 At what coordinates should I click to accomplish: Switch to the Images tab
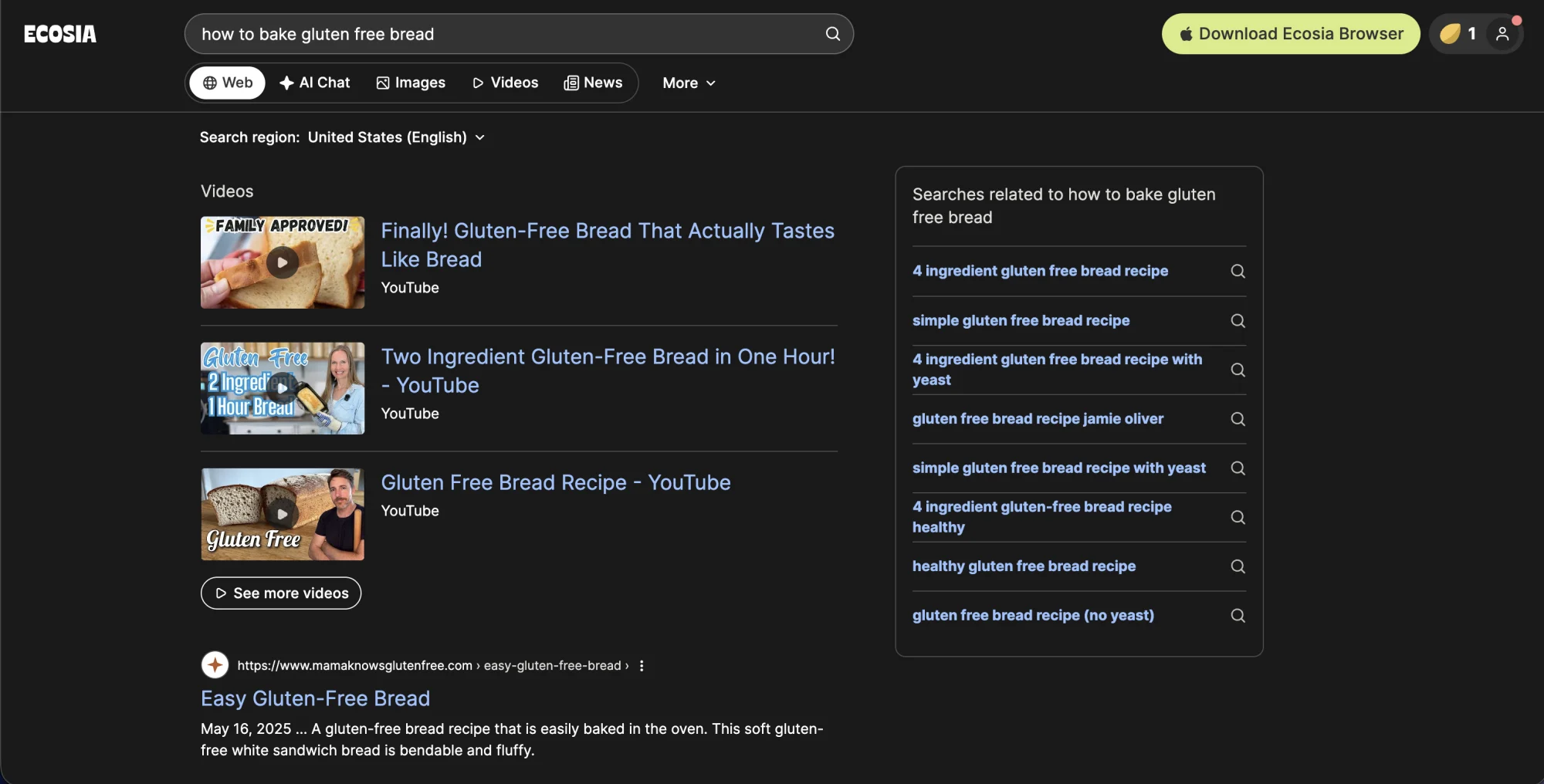(411, 83)
